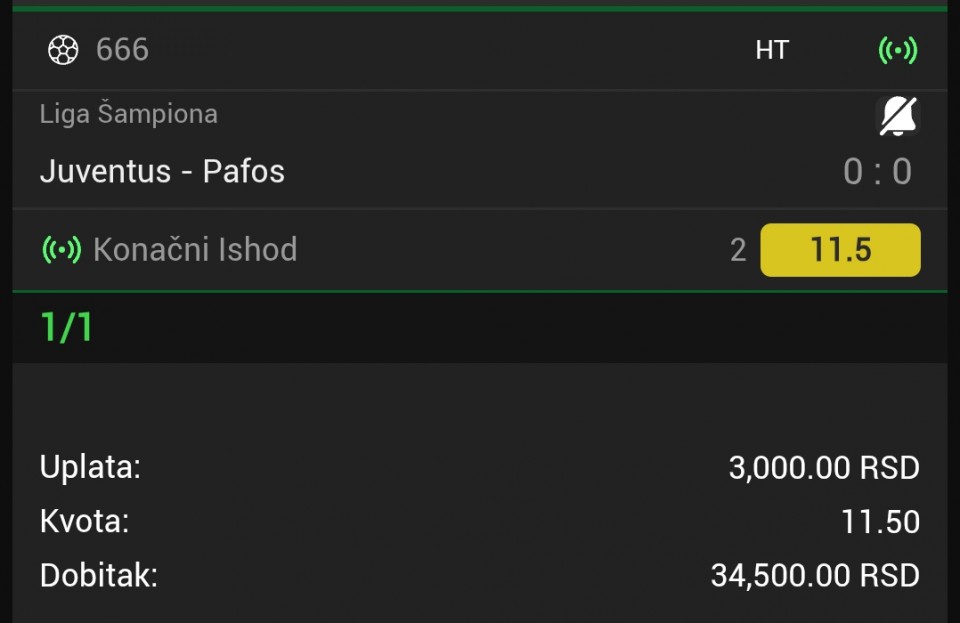The width and height of the screenshot is (960, 623).
Task: Click the Liga Šampiona competition label
Action: (x=128, y=114)
